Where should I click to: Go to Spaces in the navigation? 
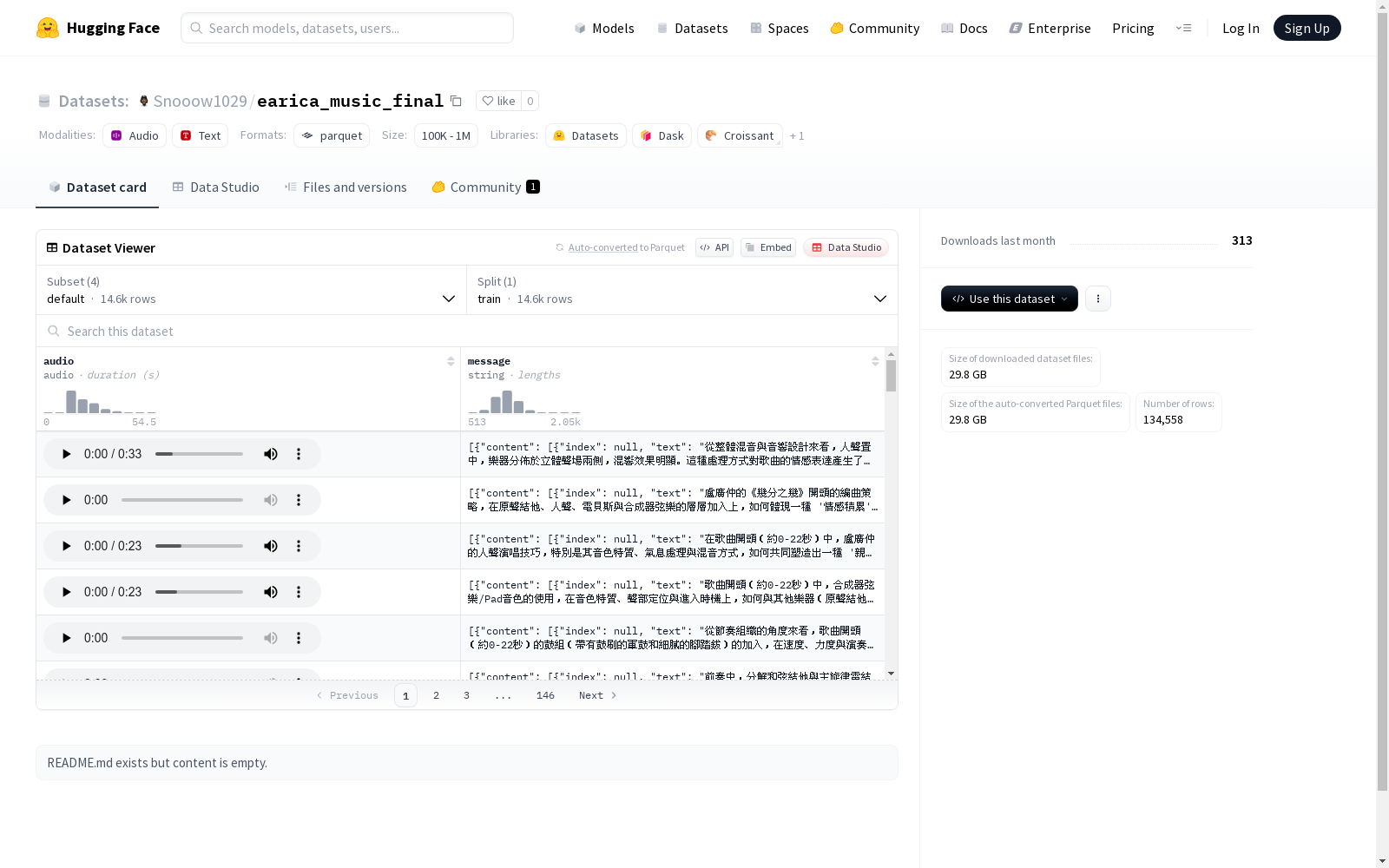[780, 28]
